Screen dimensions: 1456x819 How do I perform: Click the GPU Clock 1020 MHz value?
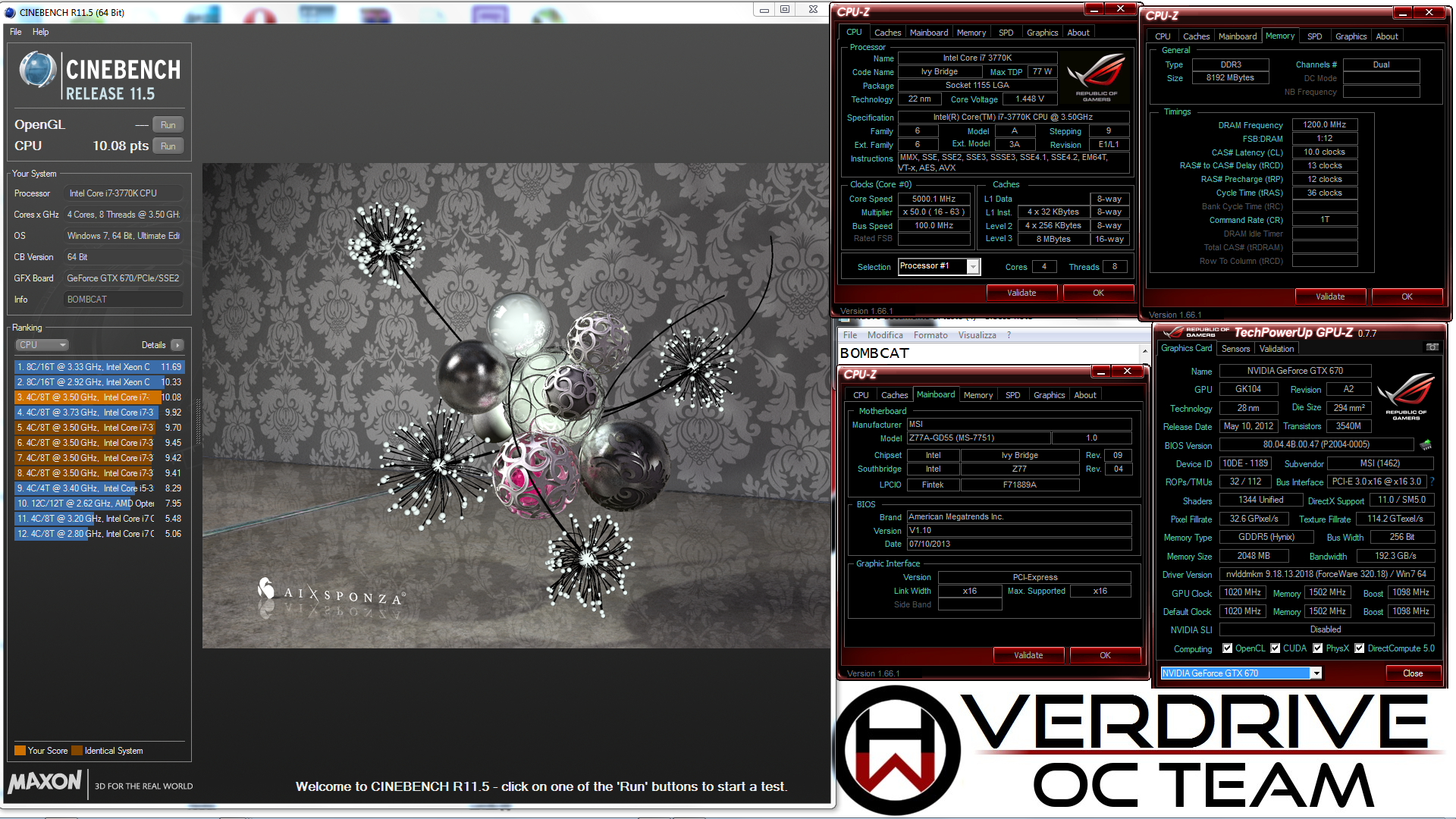pos(1242,593)
